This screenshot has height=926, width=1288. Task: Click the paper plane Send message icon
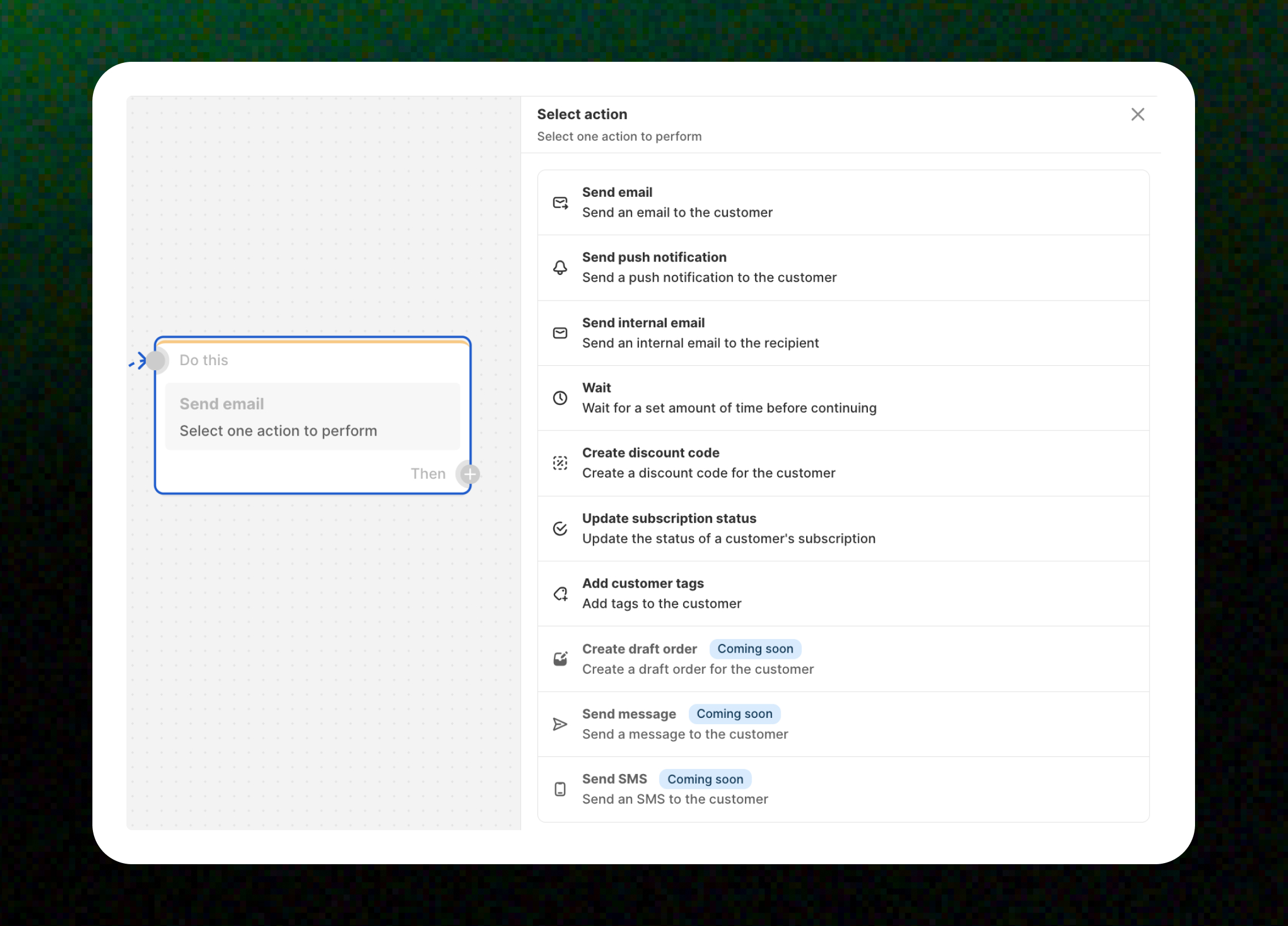point(560,724)
